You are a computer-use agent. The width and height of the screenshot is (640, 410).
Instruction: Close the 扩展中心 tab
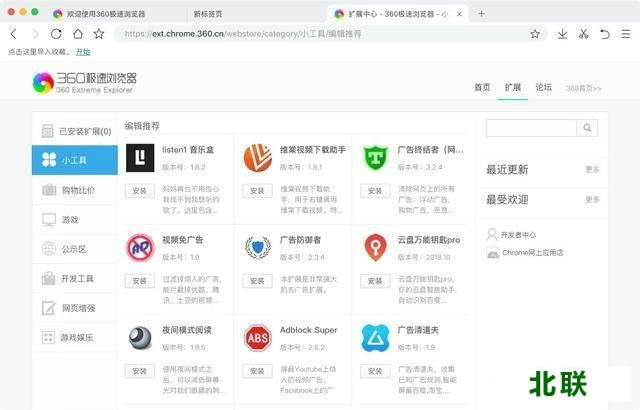pos(459,14)
